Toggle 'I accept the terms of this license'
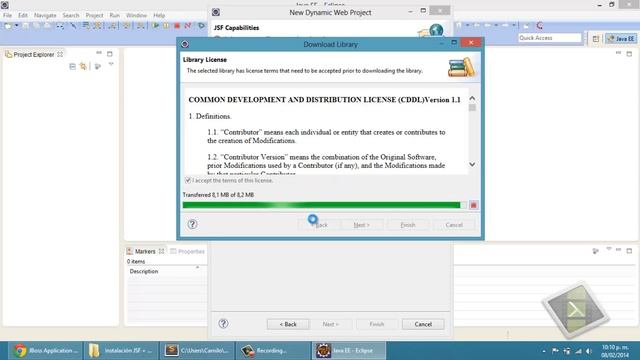Screen dimensions: 640x360 pyautogui.click(x=188, y=180)
